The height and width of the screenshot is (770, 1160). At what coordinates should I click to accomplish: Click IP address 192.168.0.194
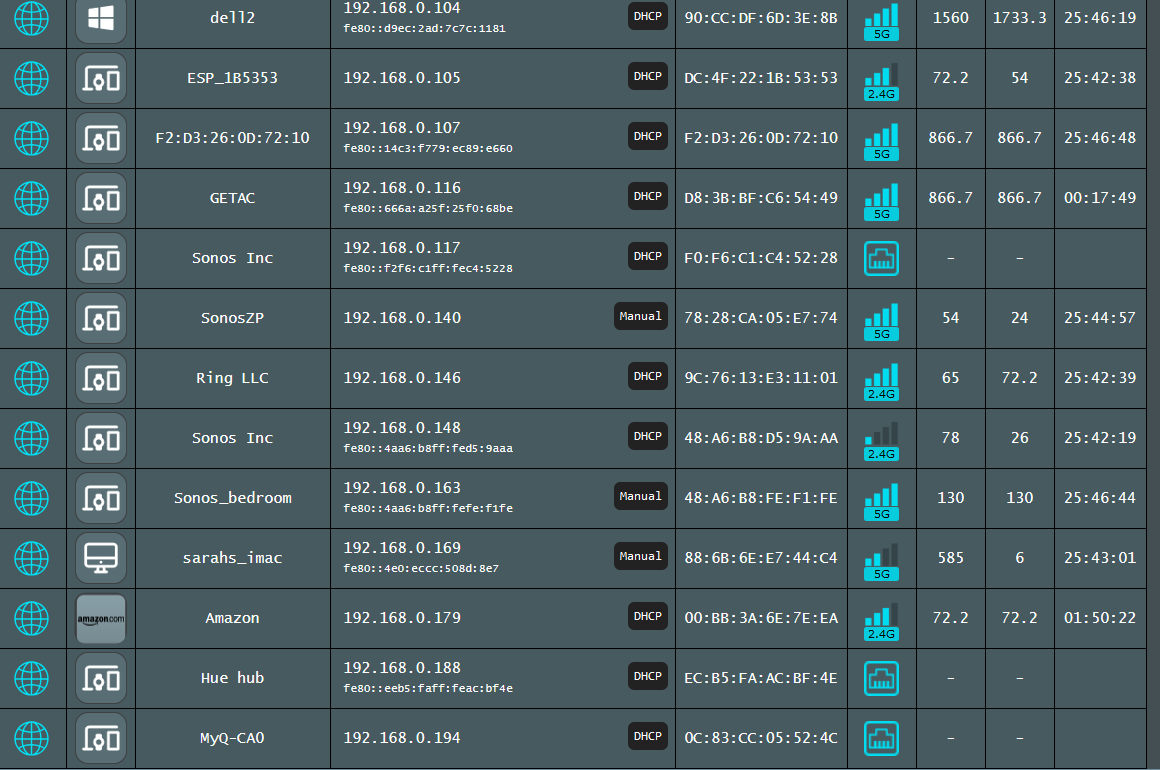pos(402,738)
